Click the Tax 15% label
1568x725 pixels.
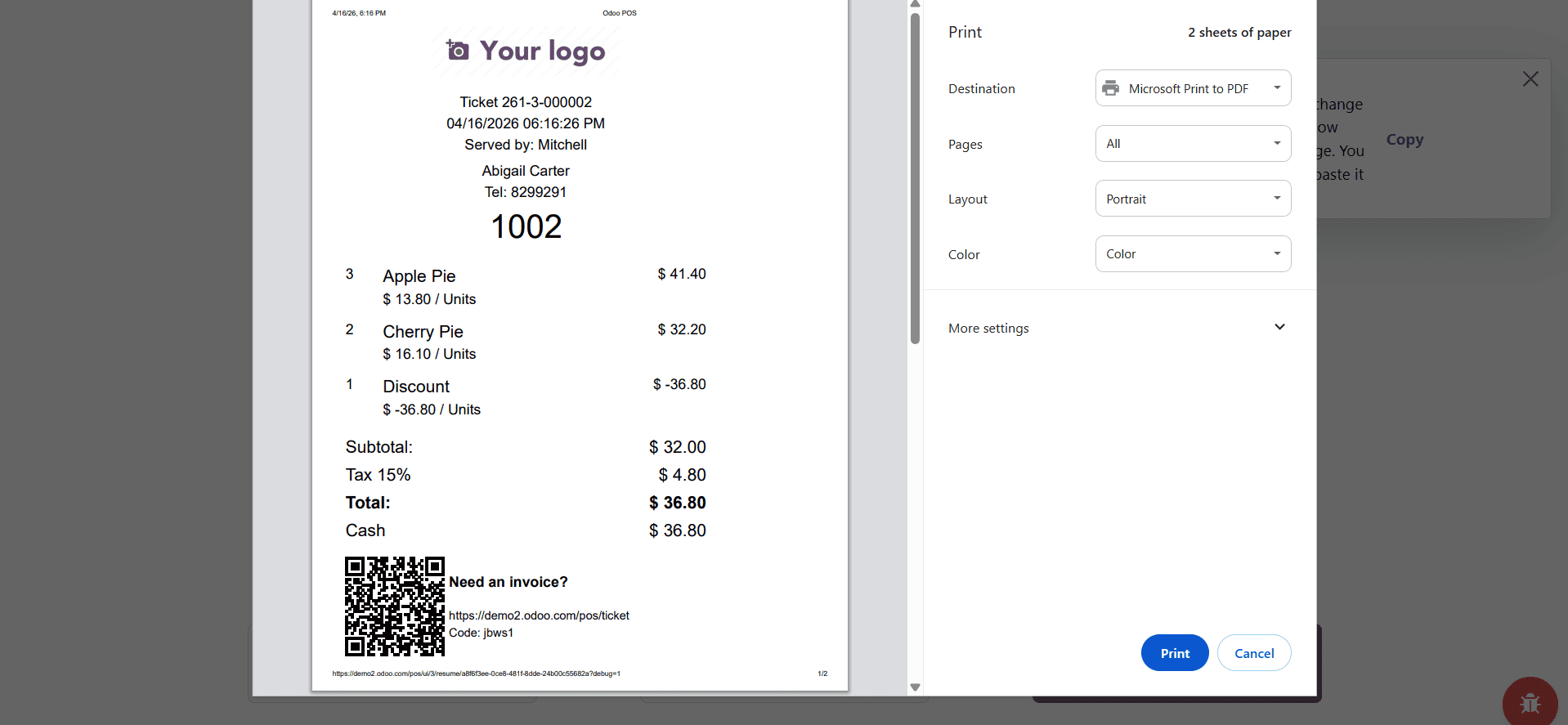[x=378, y=475]
